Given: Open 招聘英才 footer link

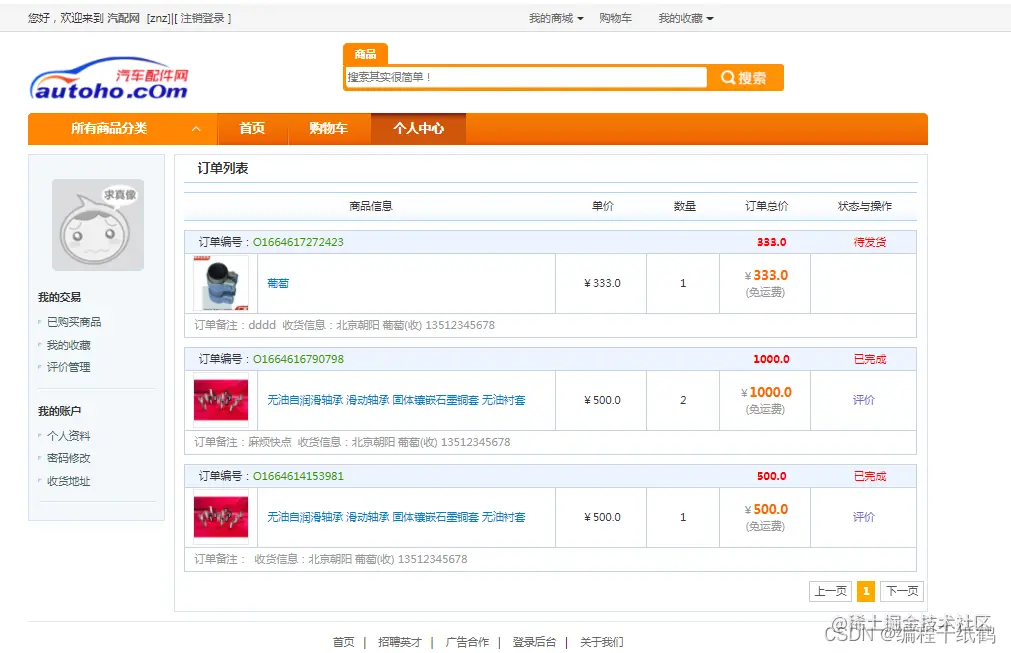Looking at the screenshot, I should [399, 642].
